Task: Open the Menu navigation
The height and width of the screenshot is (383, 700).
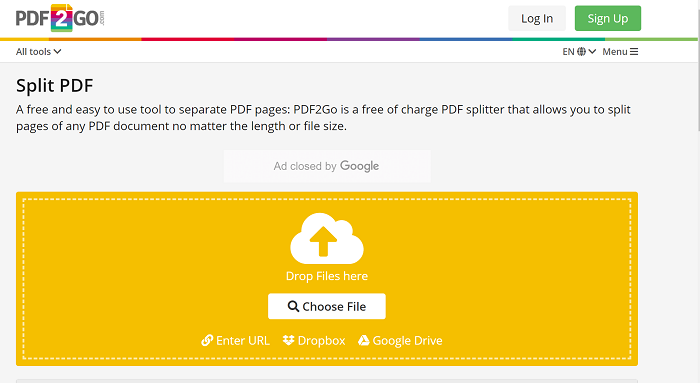Action: pos(620,52)
